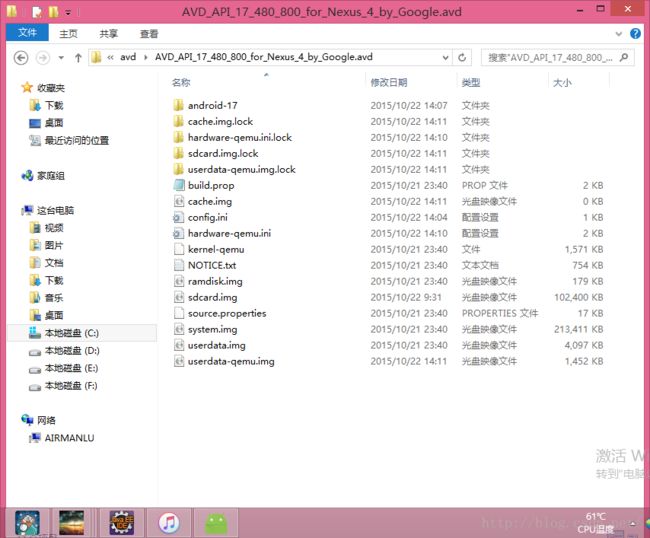Select the cache.img disc image icon
Screen dimensions: 650x538
[x=179, y=201]
